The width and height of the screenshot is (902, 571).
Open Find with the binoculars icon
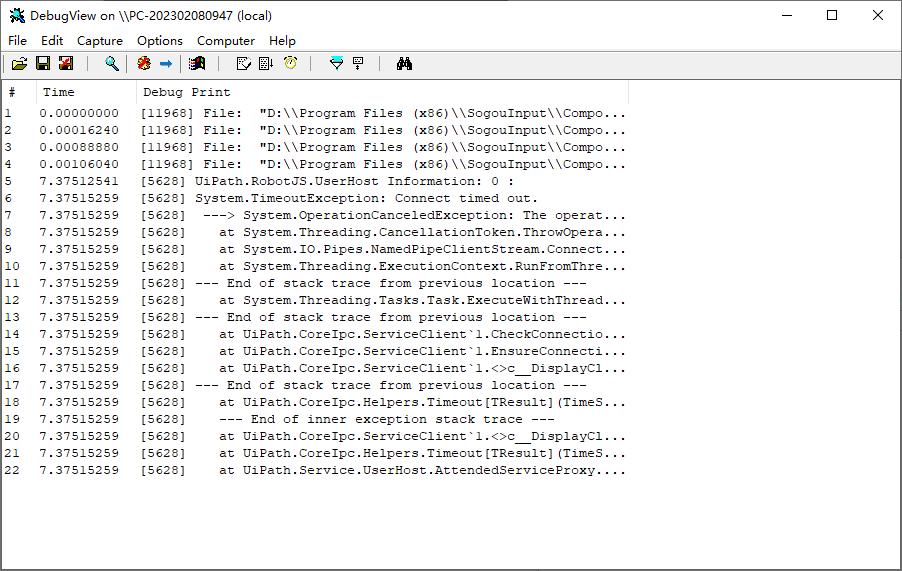coord(404,64)
